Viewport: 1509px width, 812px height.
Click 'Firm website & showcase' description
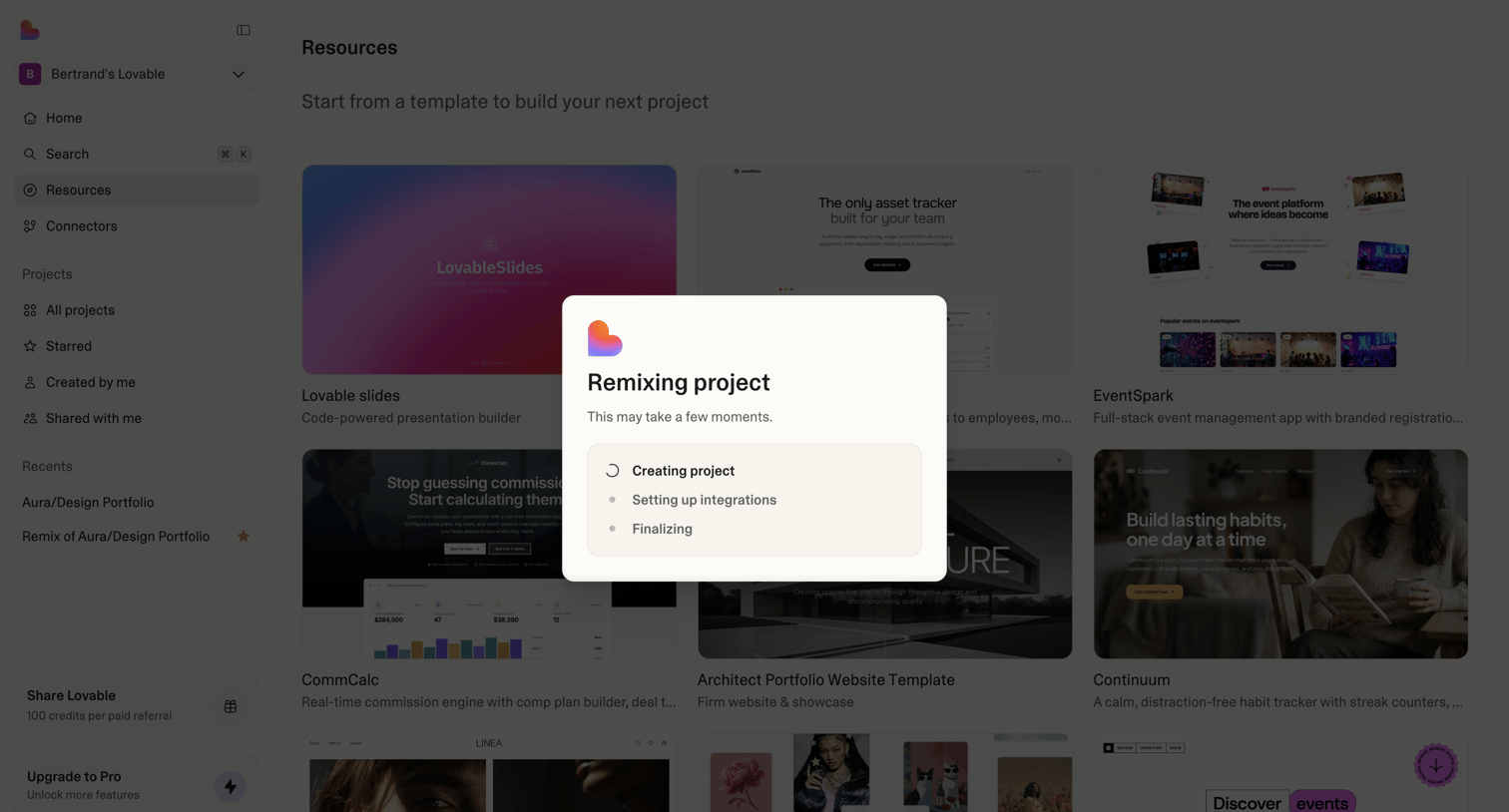[x=775, y=702]
